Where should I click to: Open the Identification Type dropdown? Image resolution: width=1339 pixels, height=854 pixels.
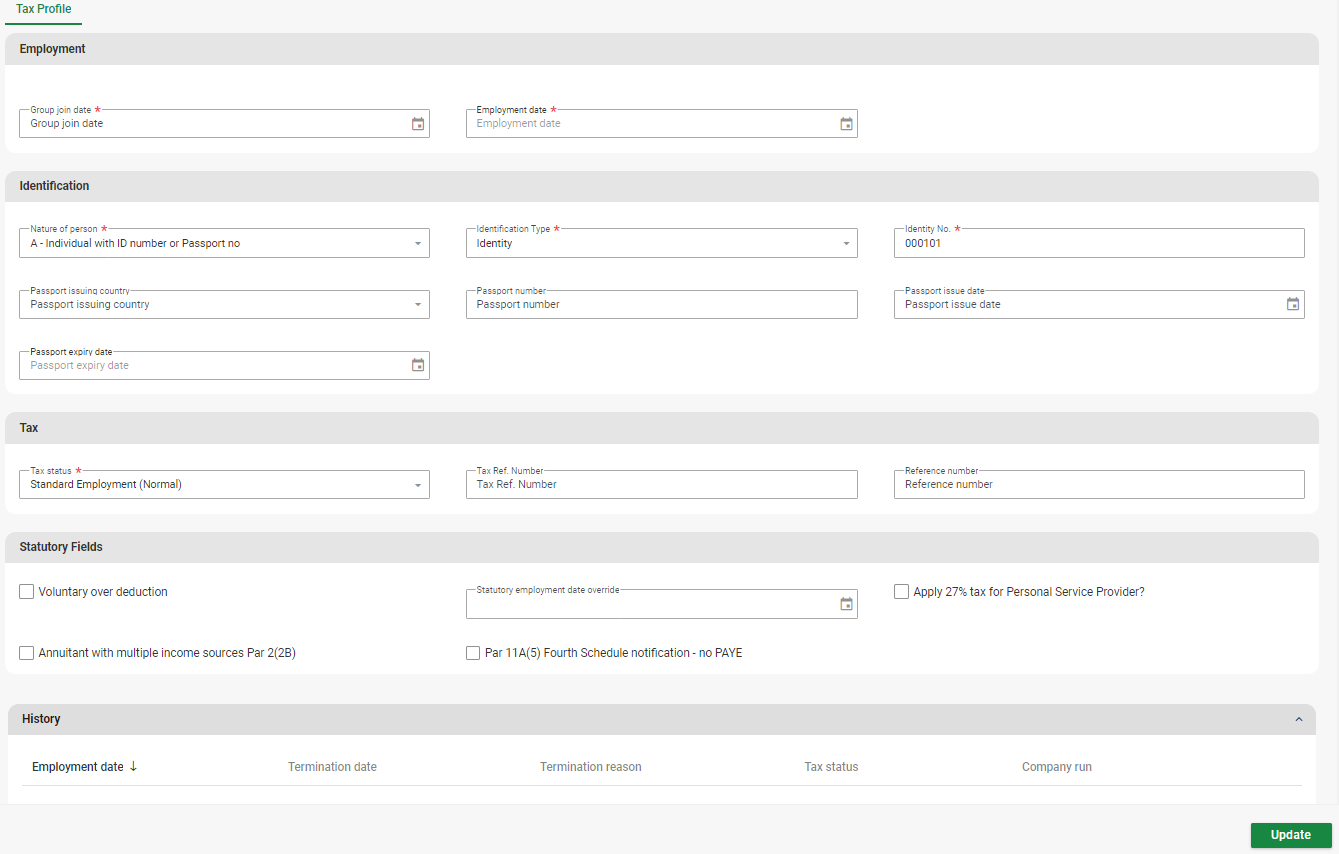click(x=845, y=244)
